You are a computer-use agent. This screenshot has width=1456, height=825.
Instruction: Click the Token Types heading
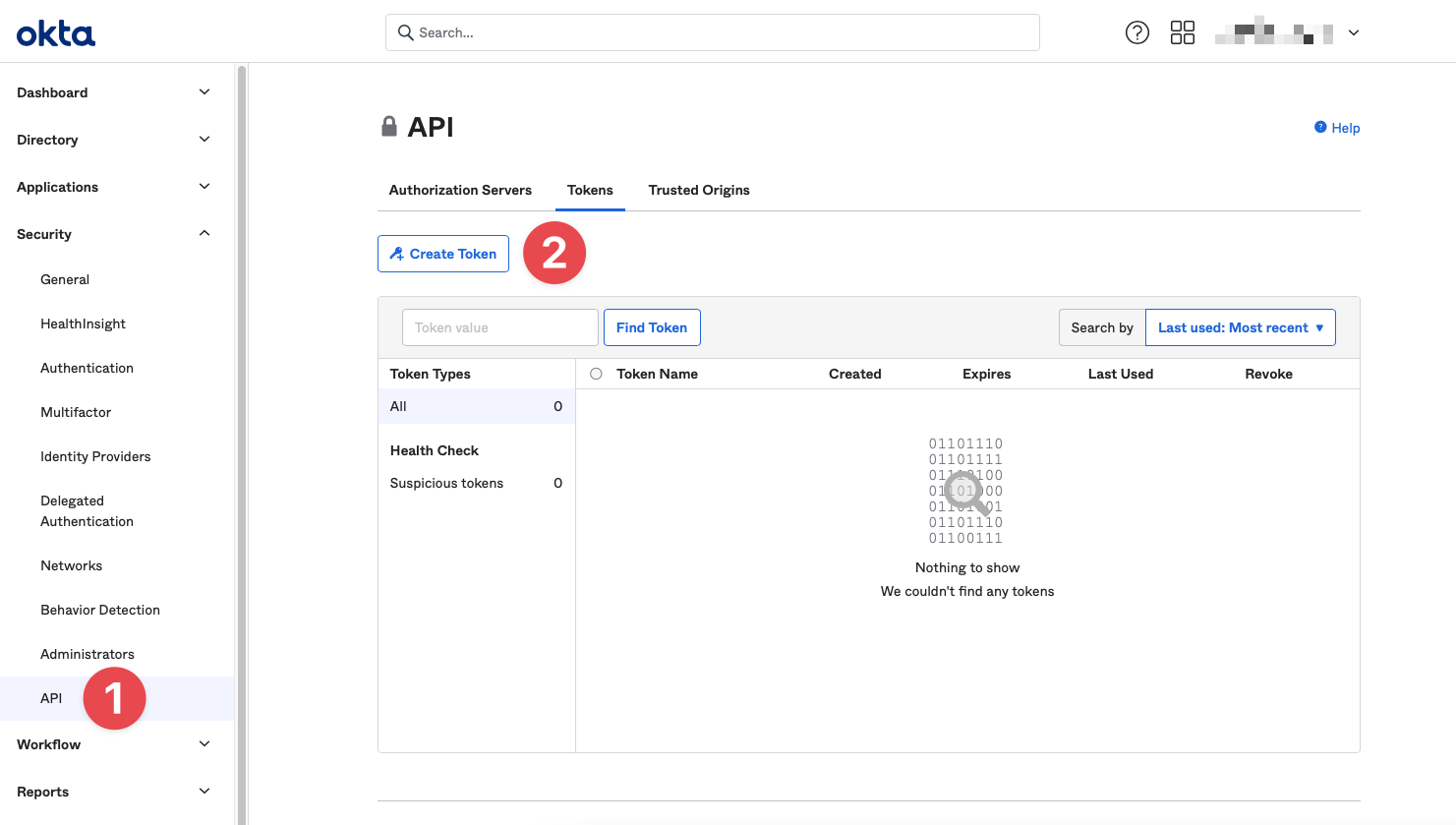coord(430,374)
